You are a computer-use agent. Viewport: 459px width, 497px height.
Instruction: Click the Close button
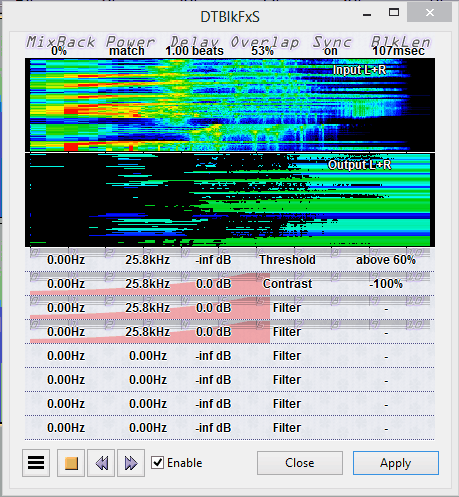pos(300,463)
